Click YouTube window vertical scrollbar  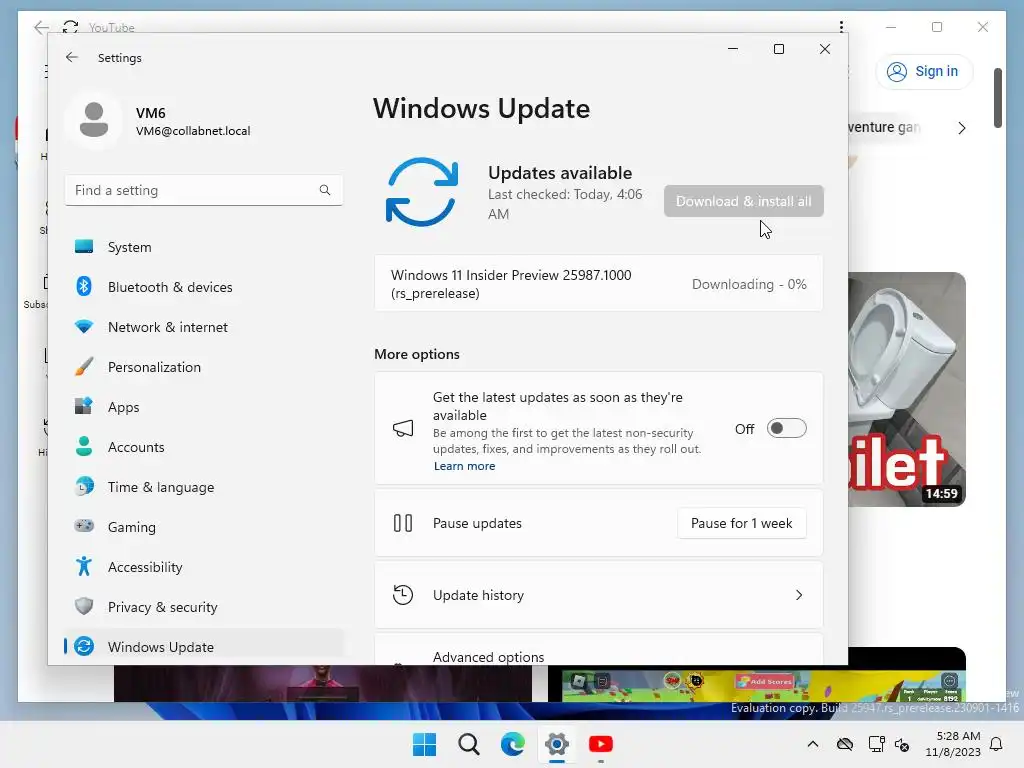click(x=997, y=98)
